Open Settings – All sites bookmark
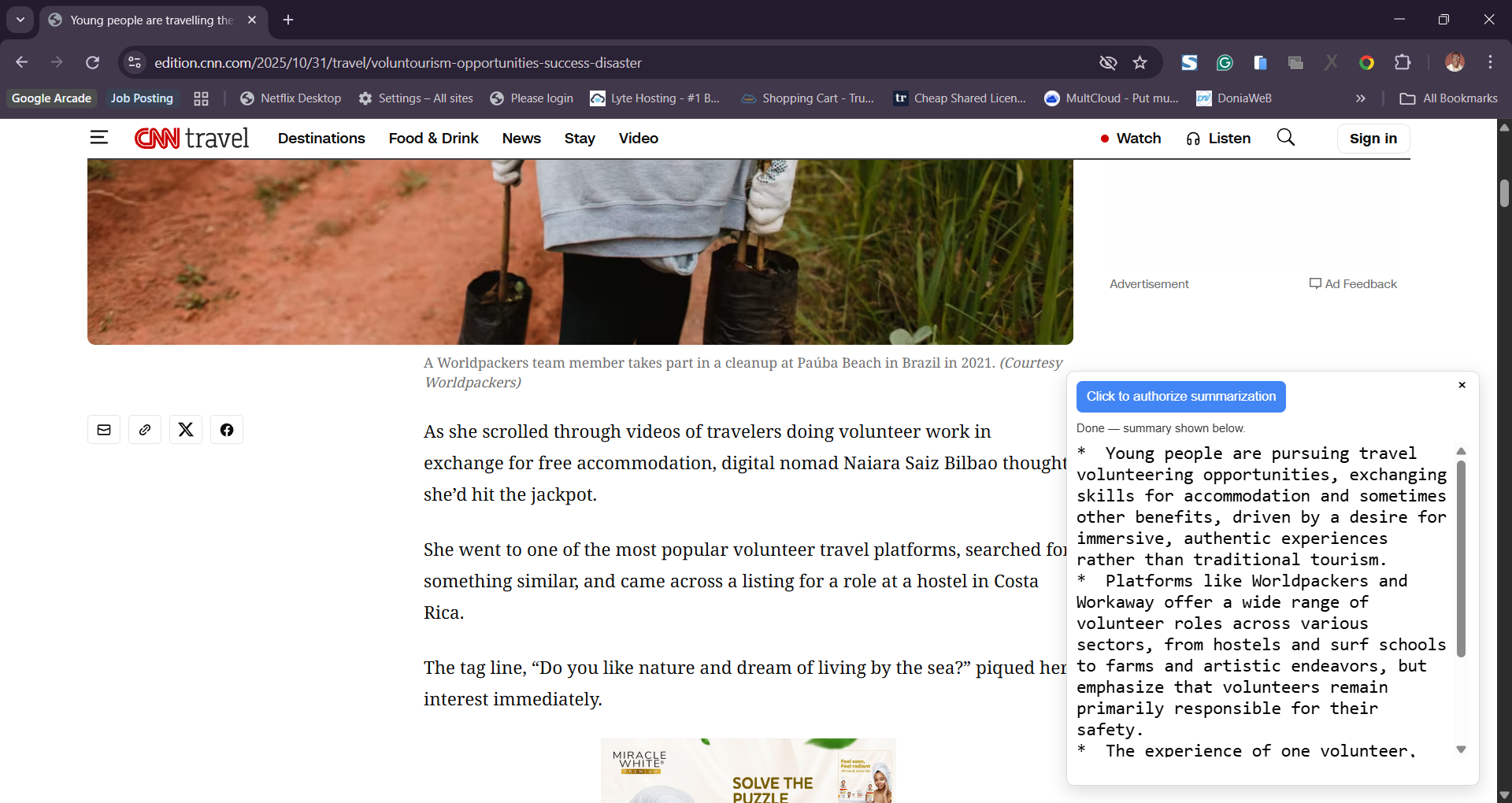1512x803 pixels. coord(416,98)
